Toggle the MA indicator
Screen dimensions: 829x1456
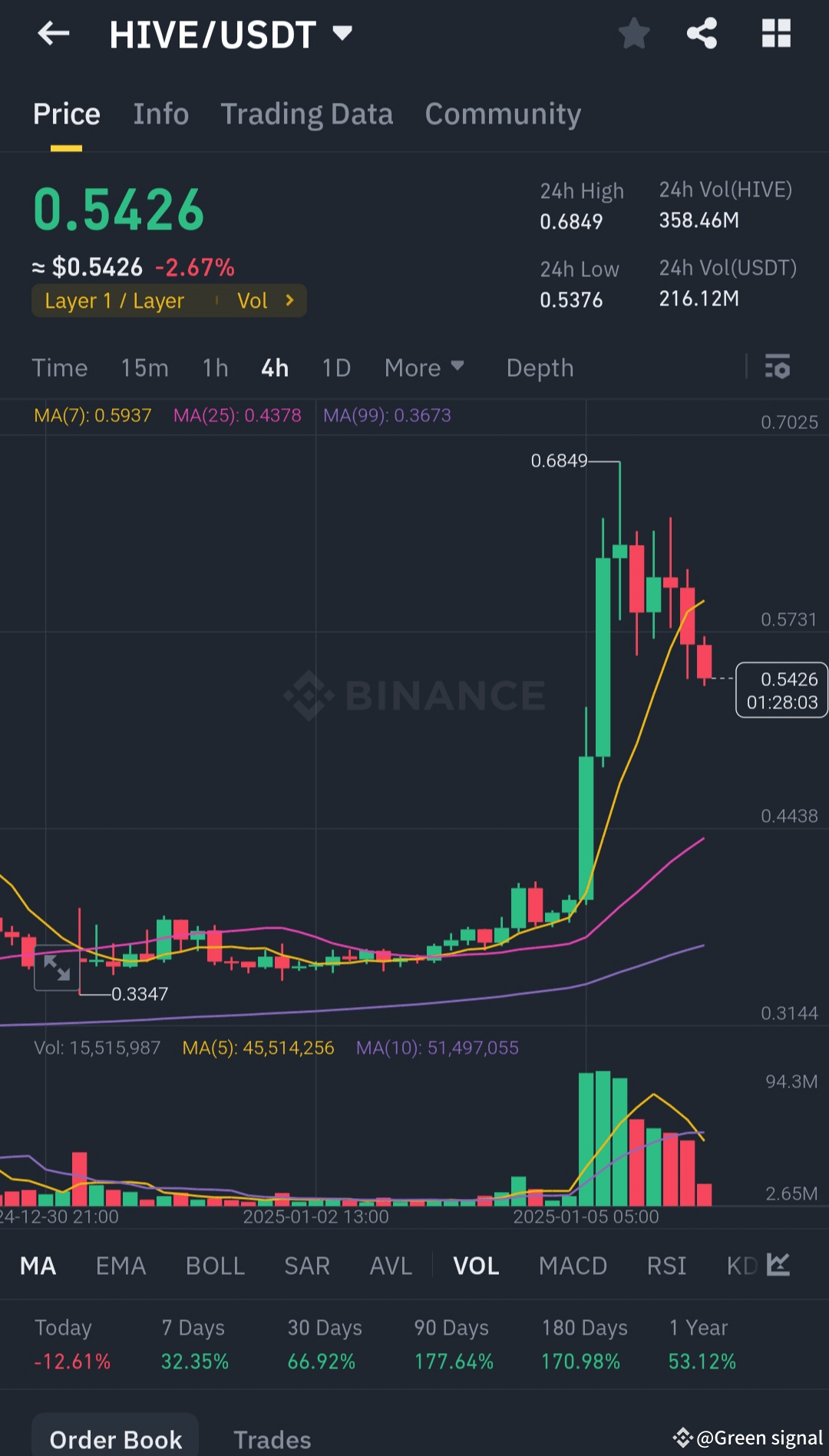coord(38,1266)
